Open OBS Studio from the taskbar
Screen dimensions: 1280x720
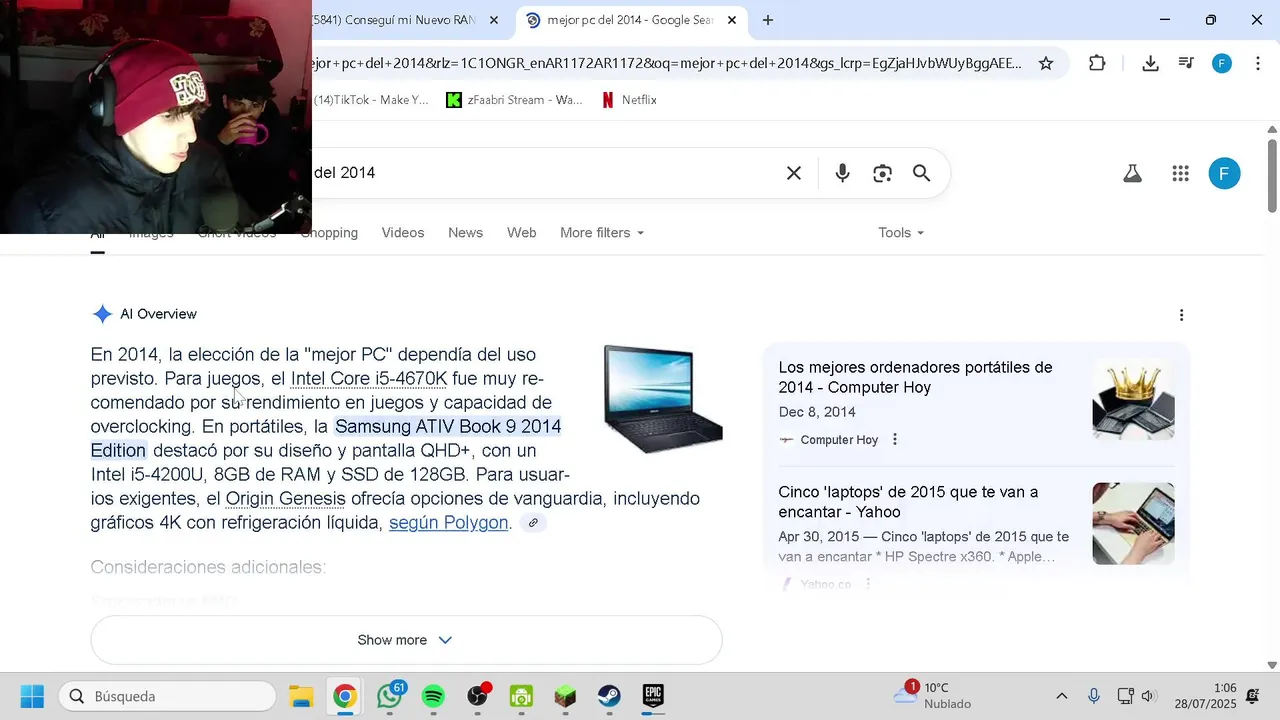click(477, 696)
